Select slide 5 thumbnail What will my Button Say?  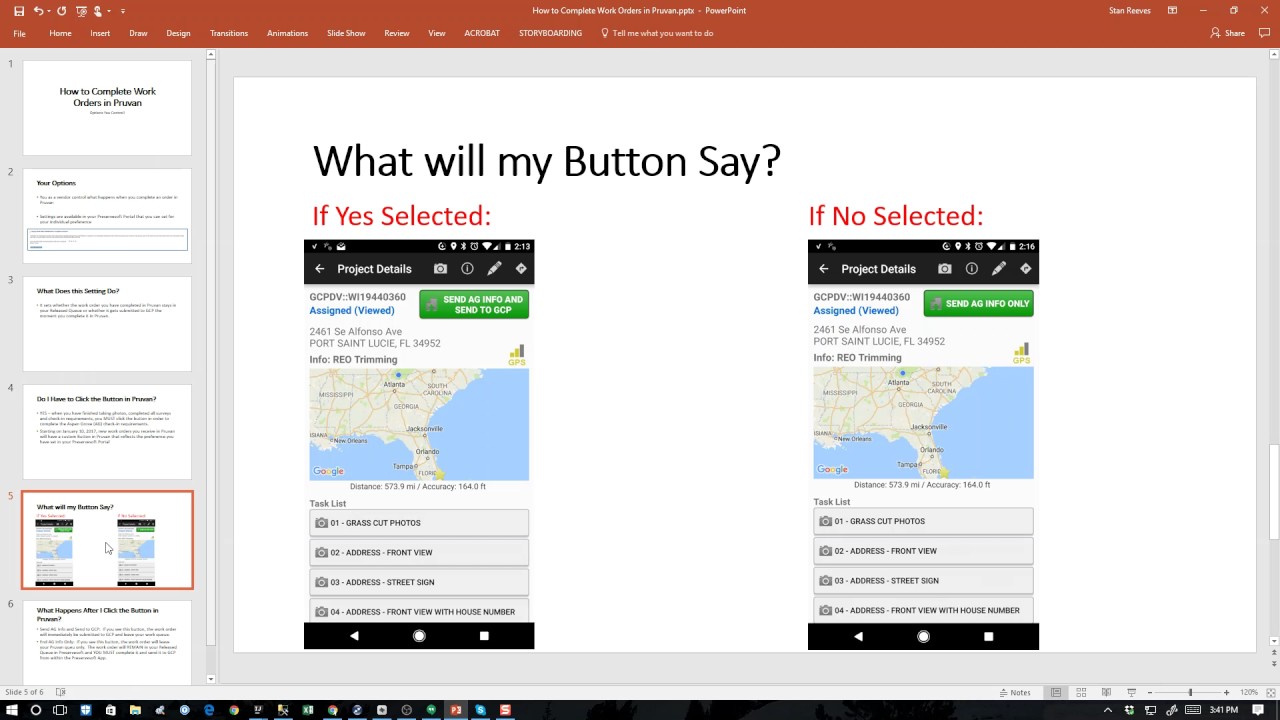coord(107,540)
